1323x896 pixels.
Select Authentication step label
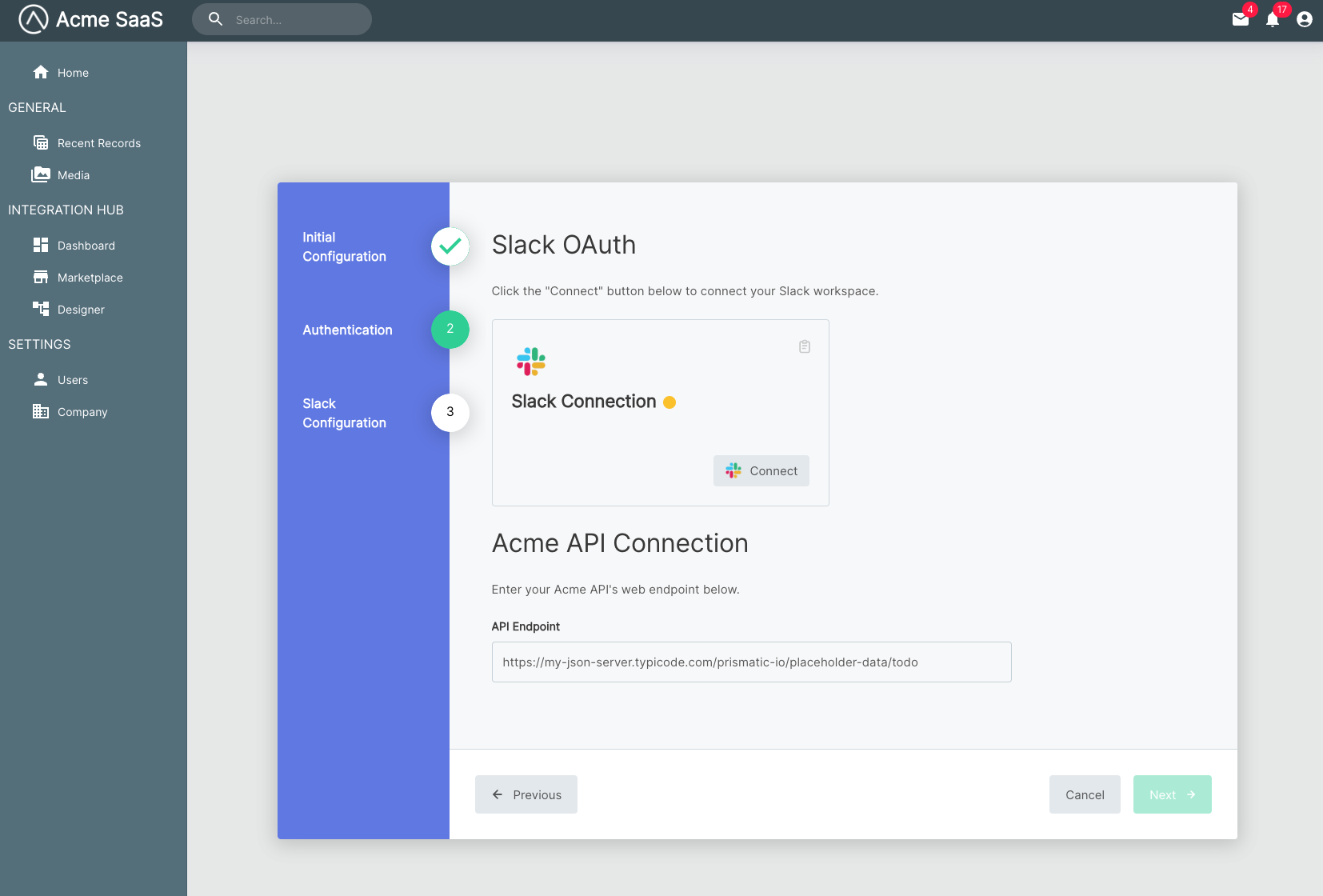click(347, 330)
